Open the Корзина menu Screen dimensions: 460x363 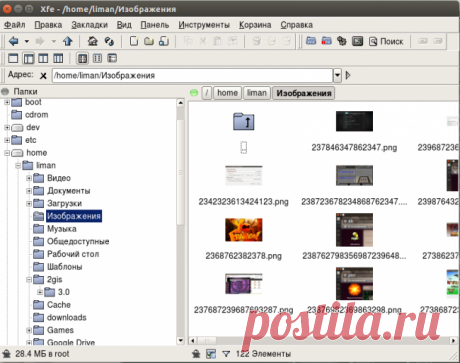pos(255,25)
